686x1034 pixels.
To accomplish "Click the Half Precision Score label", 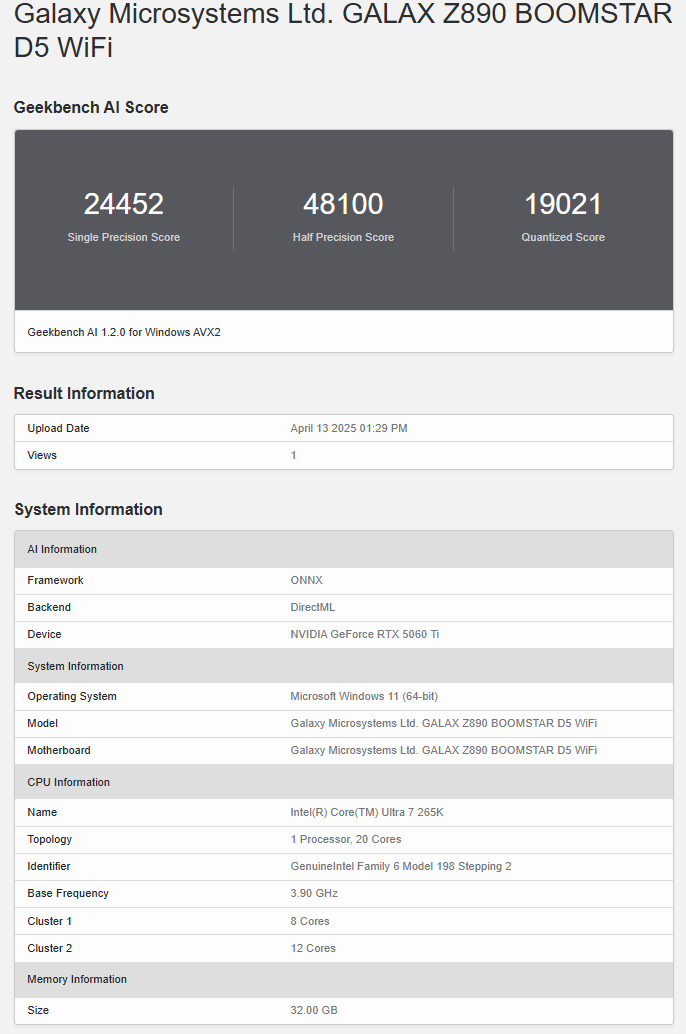I will pos(343,237).
